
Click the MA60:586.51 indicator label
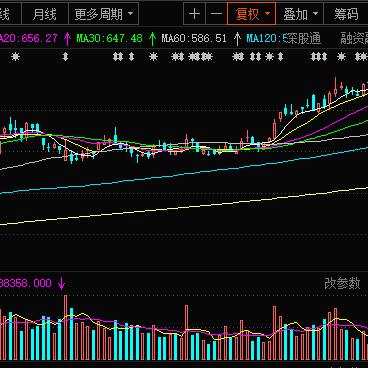[x=194, y=38]
